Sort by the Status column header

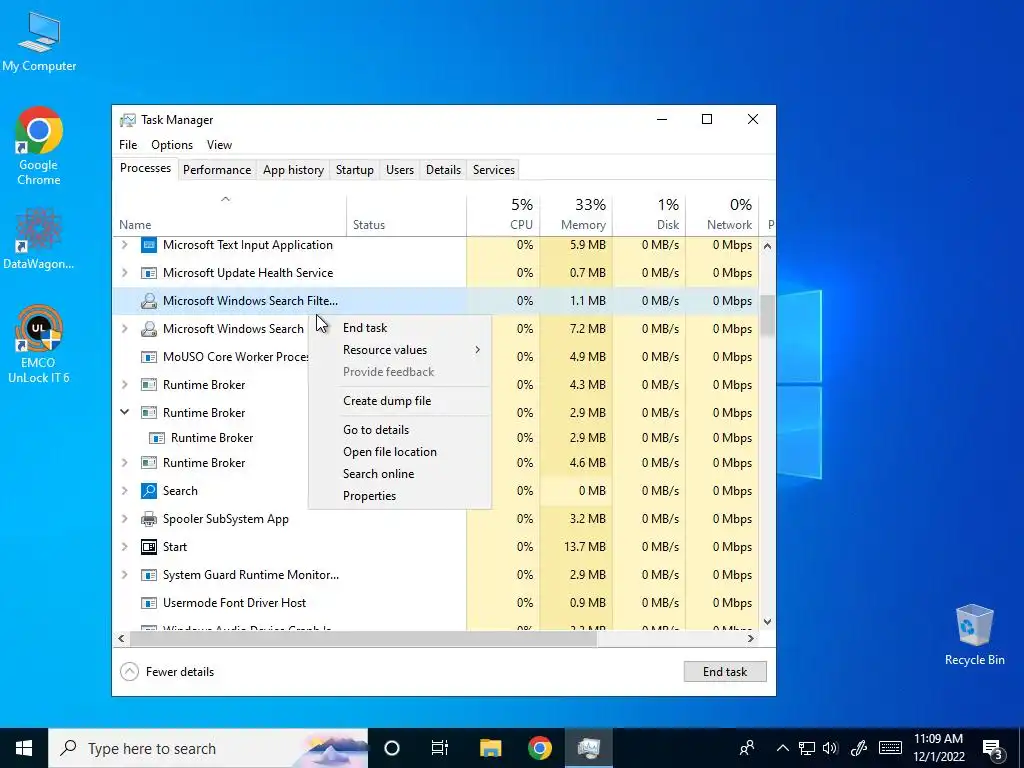coord(406,215)
